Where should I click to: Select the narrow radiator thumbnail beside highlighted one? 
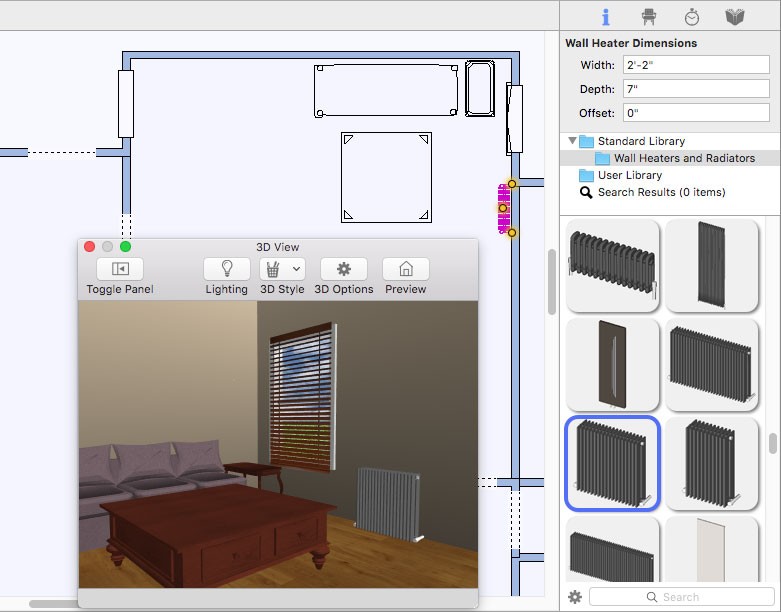tap(712, 464)
